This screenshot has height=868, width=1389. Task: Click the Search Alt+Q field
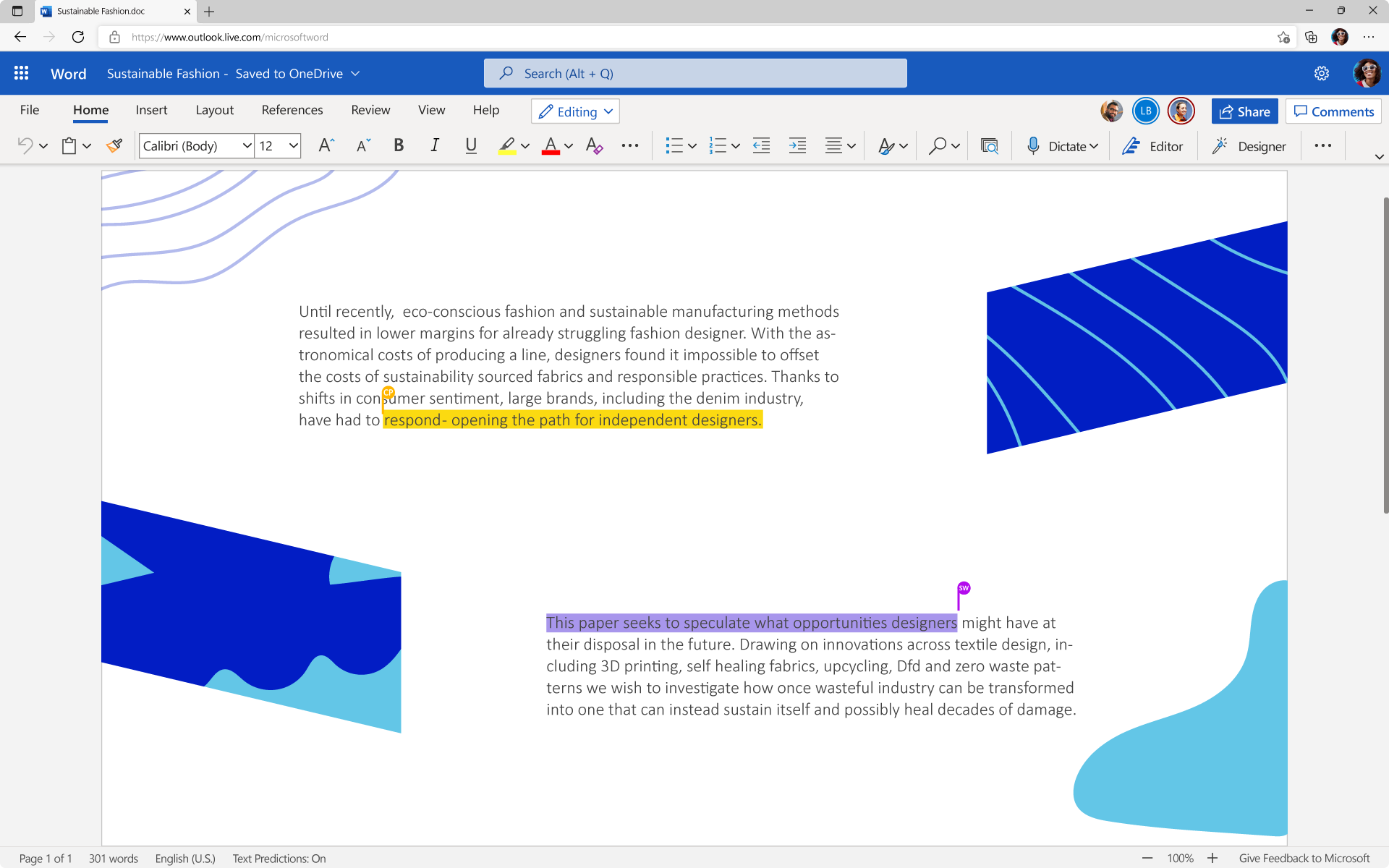tap(694, 73)
